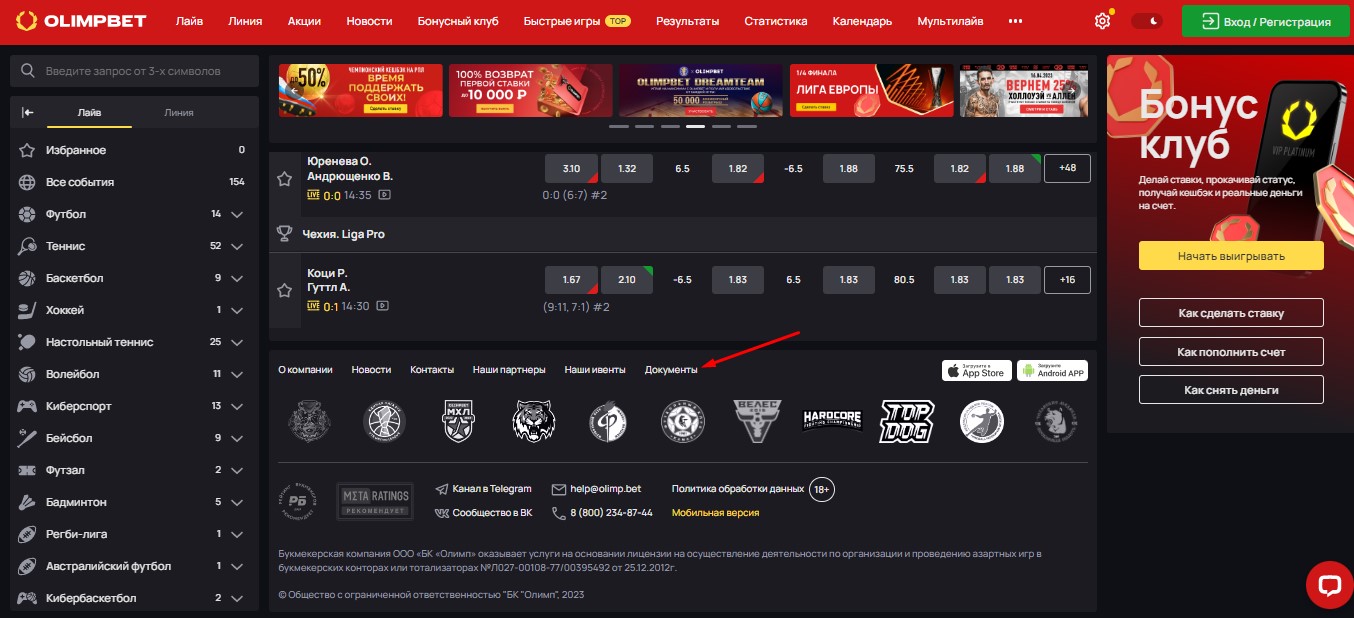
Task: Open Статистика in the top menu
Action: (x=775, y=21)
